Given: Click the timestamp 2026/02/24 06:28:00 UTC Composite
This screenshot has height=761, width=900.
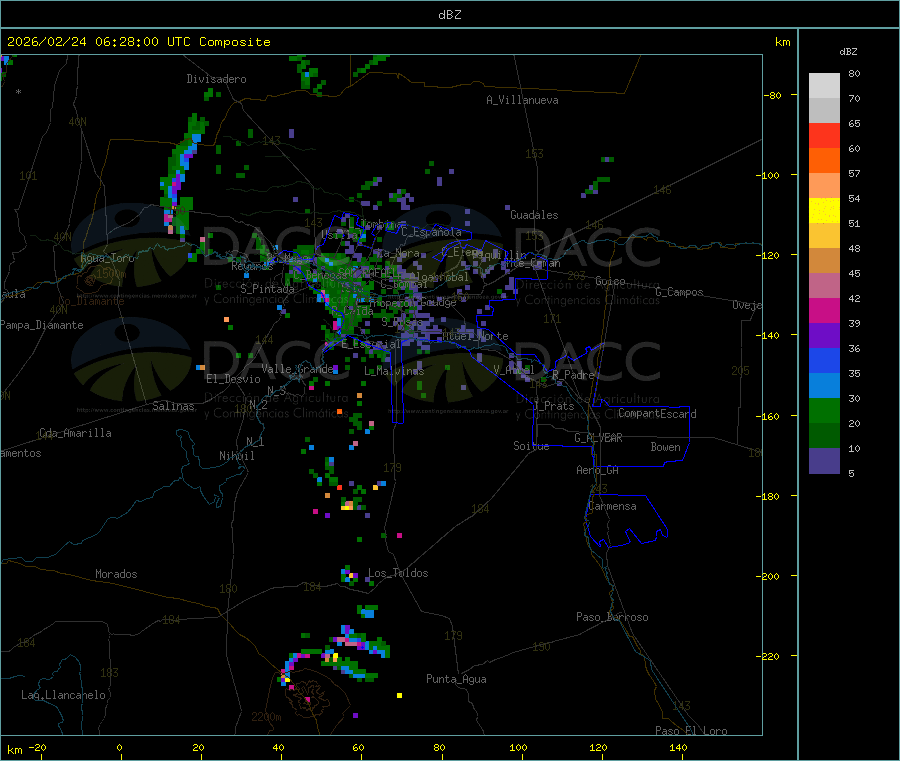Looking at the screenshot, I should pos(138,42).
